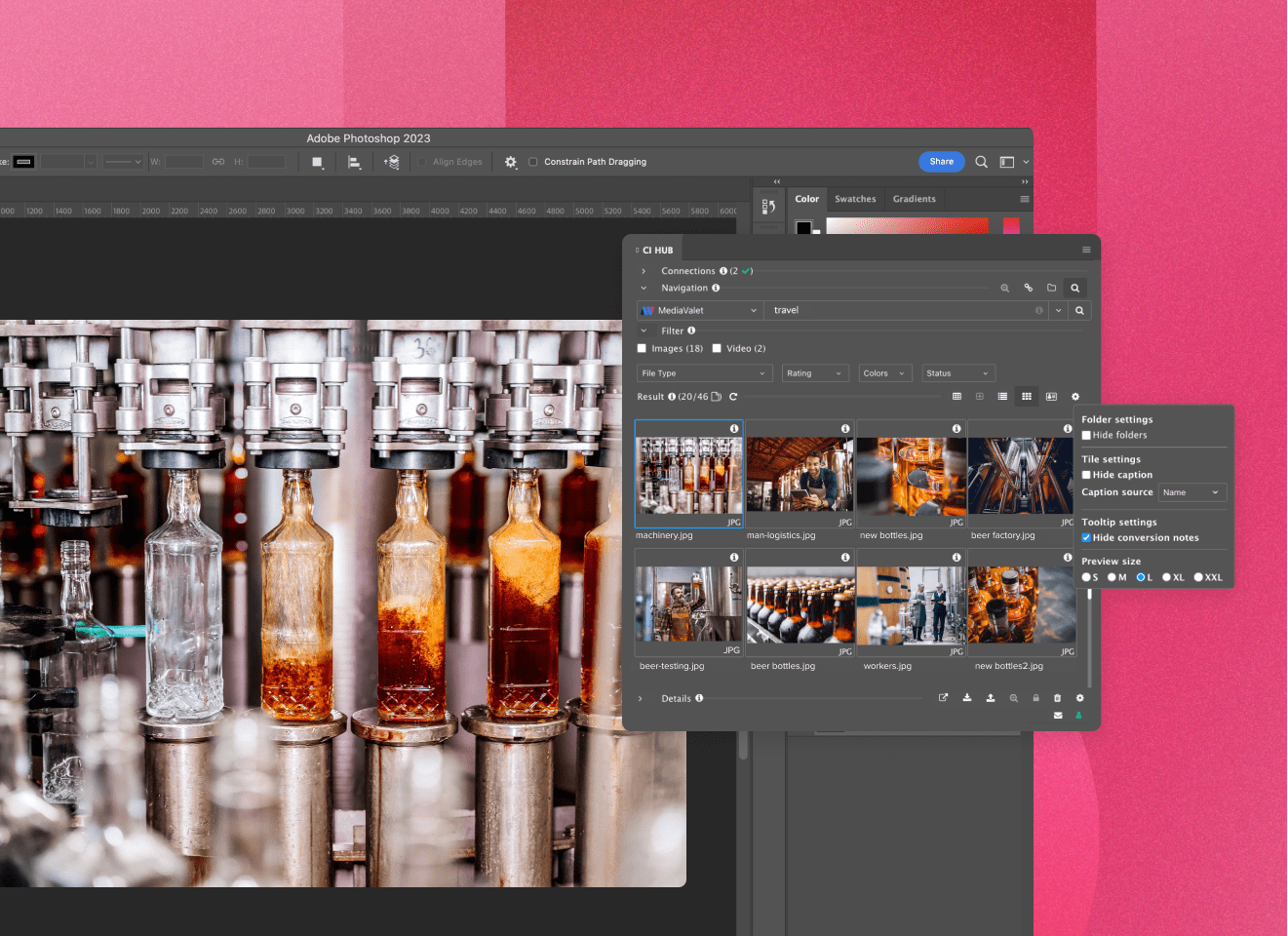
Task: Enable the Hide caption checkbox
Action: pyautogui.click(x=1086, y=475)
